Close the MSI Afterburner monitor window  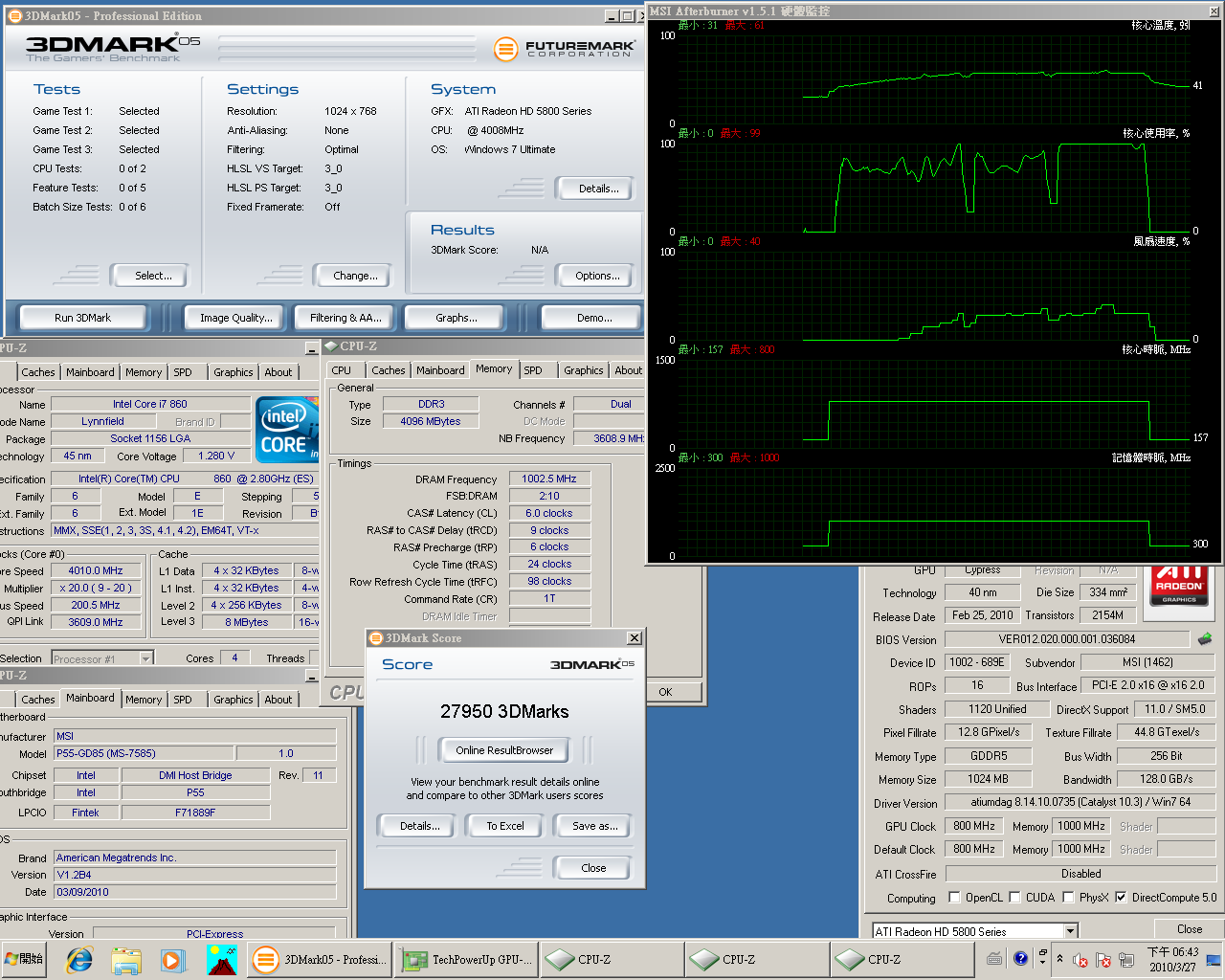(x=1214, y=11)
